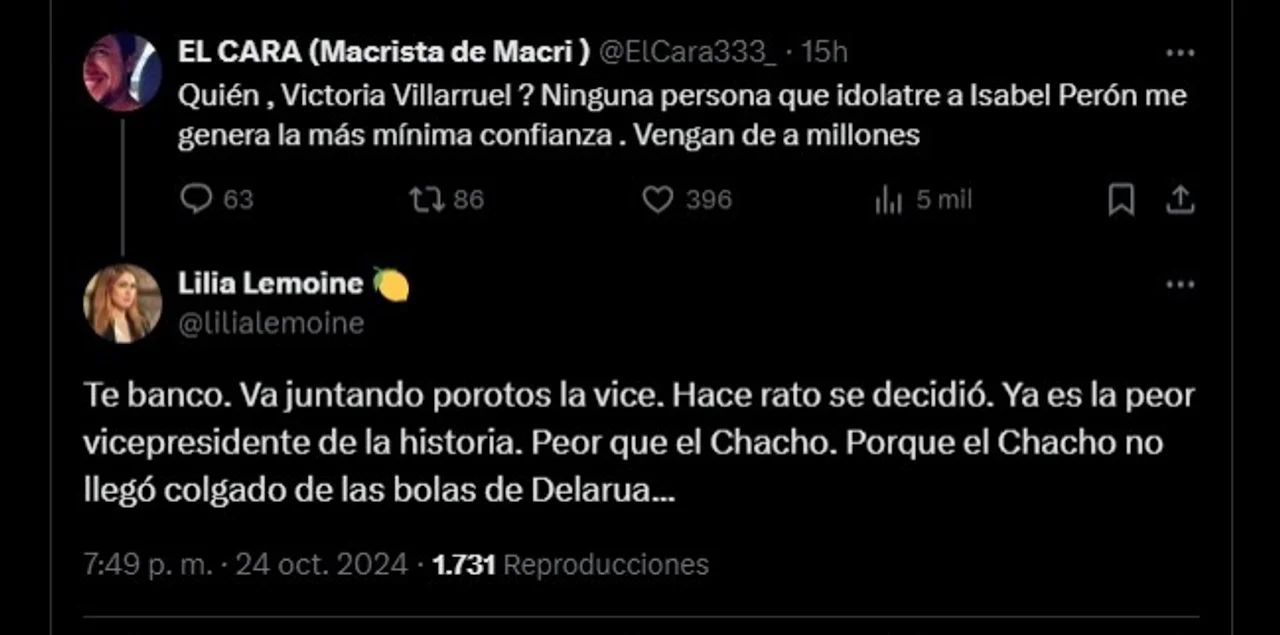This screenshot has width=1280, height=635.
Task: Click the share icon on the first tweet
Action: pos(1181,200)
